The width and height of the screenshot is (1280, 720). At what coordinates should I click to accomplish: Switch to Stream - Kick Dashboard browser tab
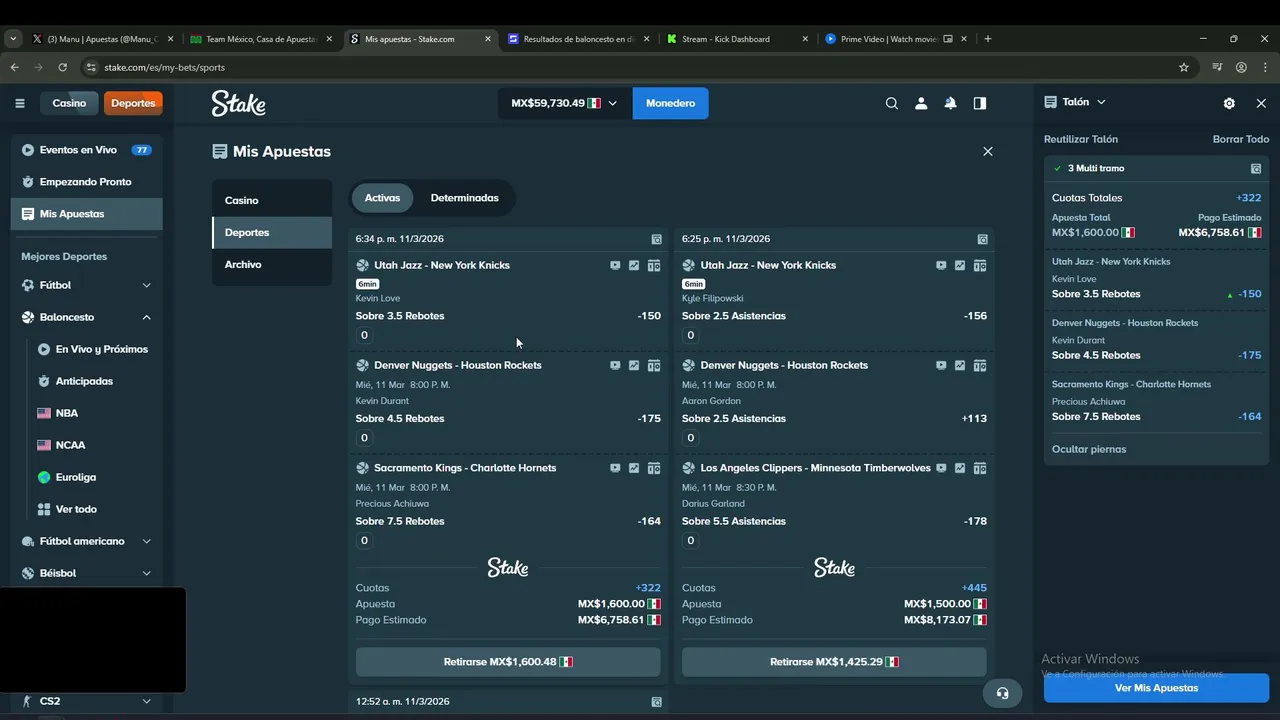[x=738, y=39]
